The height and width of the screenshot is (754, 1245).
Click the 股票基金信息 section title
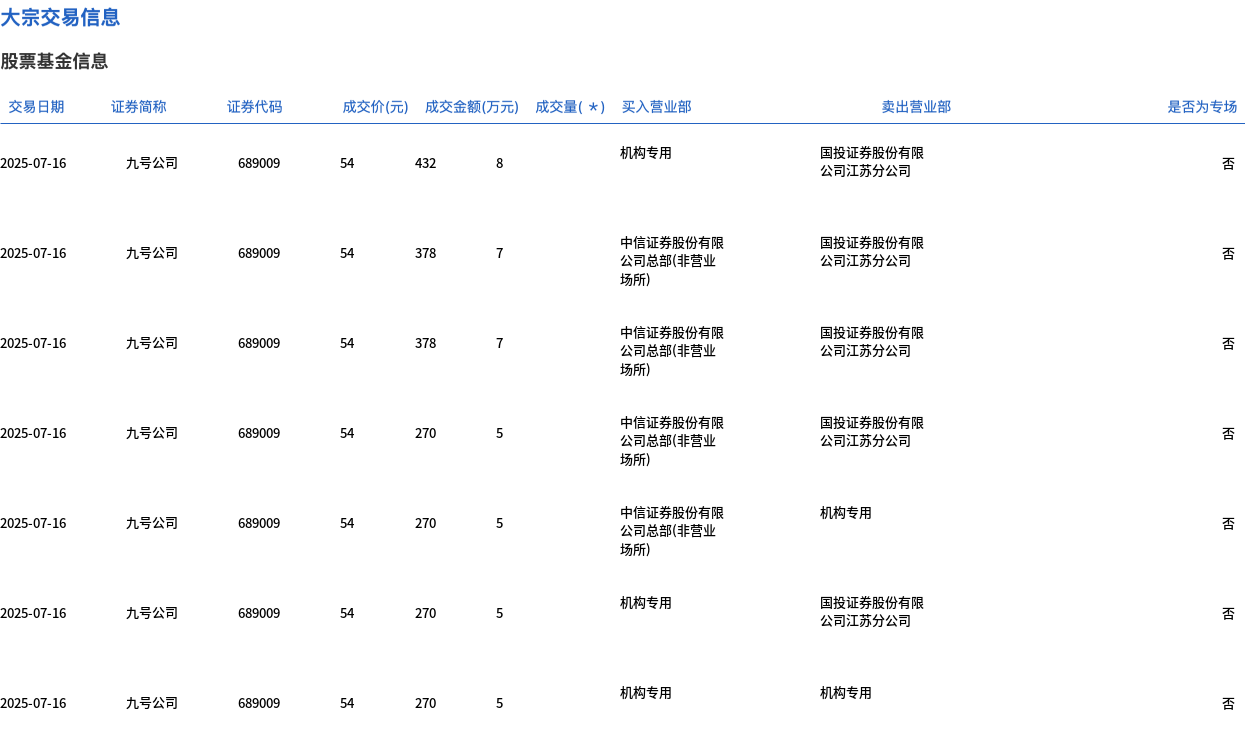[x=54, y=61]
